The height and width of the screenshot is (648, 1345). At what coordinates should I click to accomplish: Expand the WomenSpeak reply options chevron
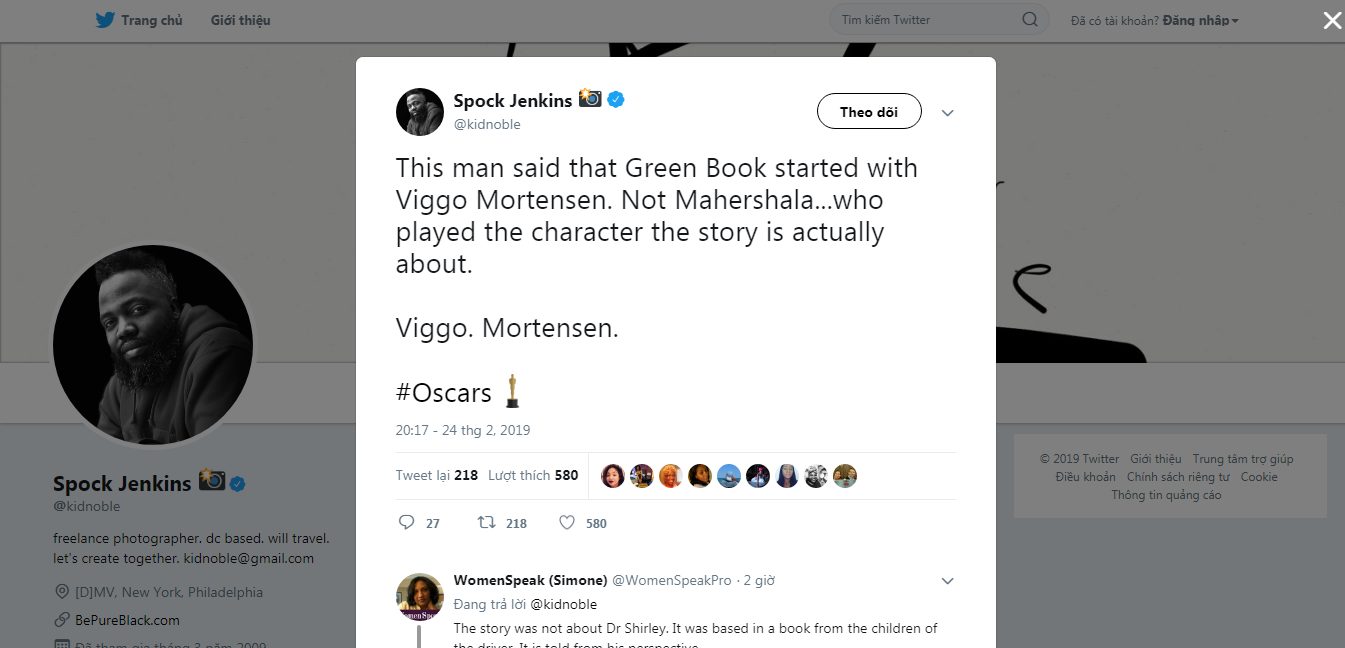point(948,581)
